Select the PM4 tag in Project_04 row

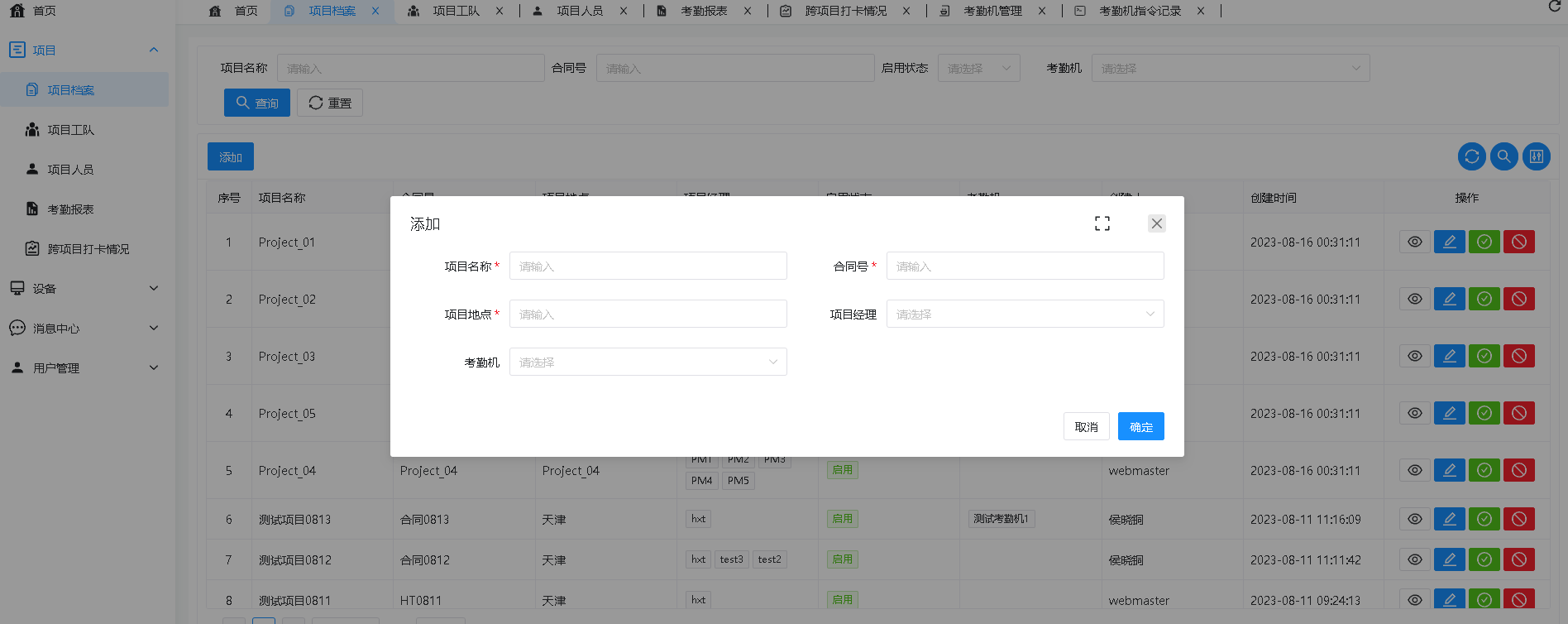pos(701,480)
